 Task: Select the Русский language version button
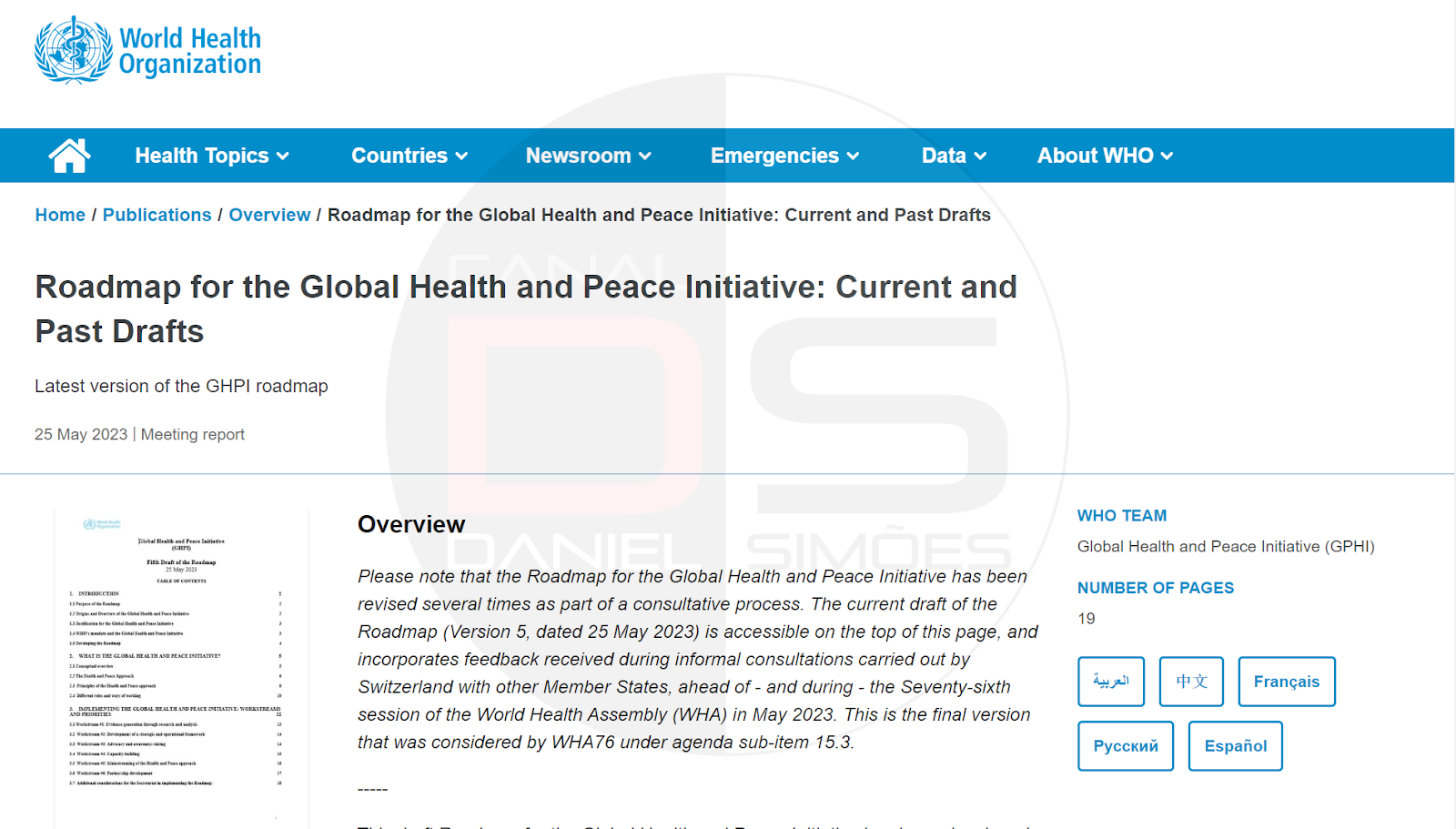tap(1126, 746)
